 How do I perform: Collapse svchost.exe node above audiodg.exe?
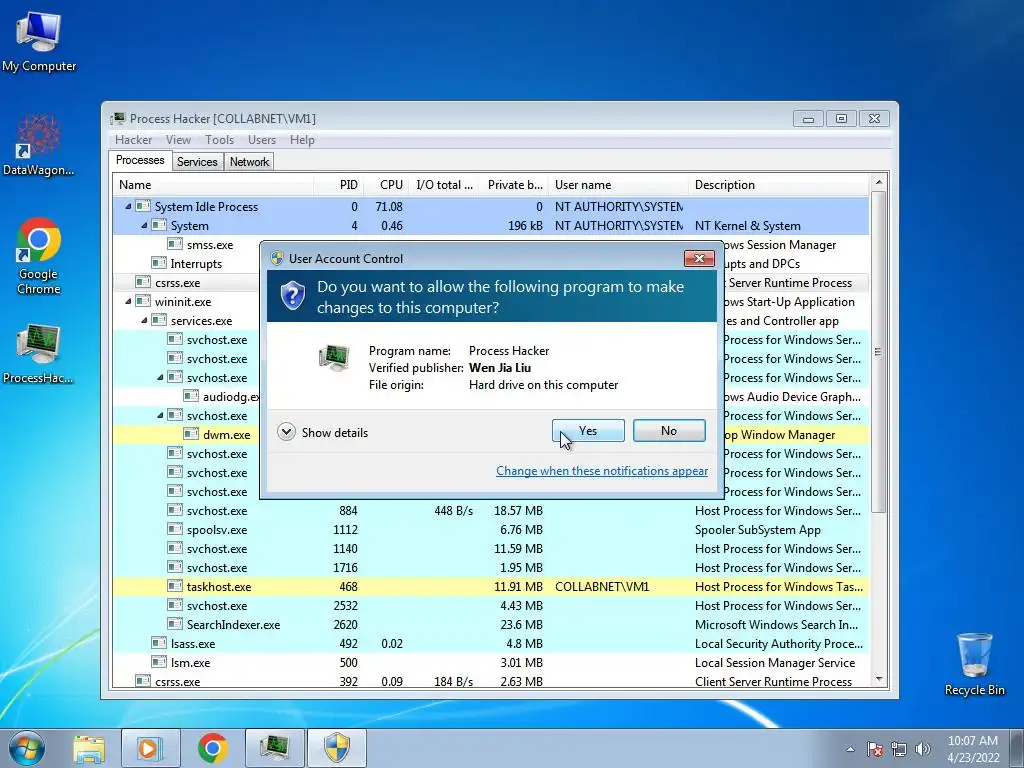point(160,377)
